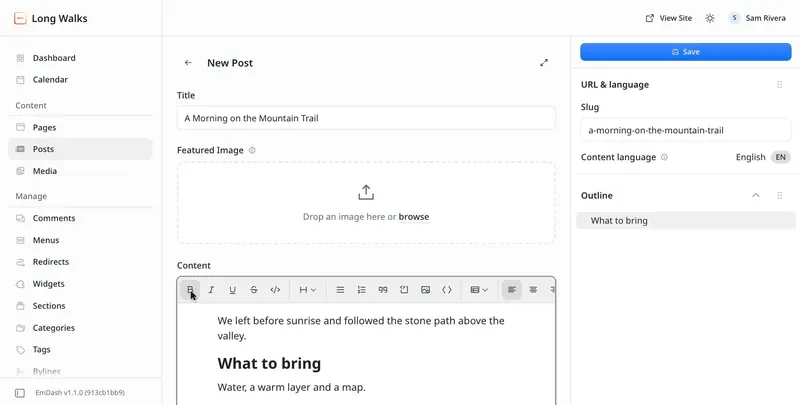
Task: Click the info icon next to Content language
Action: click(664, 157)
